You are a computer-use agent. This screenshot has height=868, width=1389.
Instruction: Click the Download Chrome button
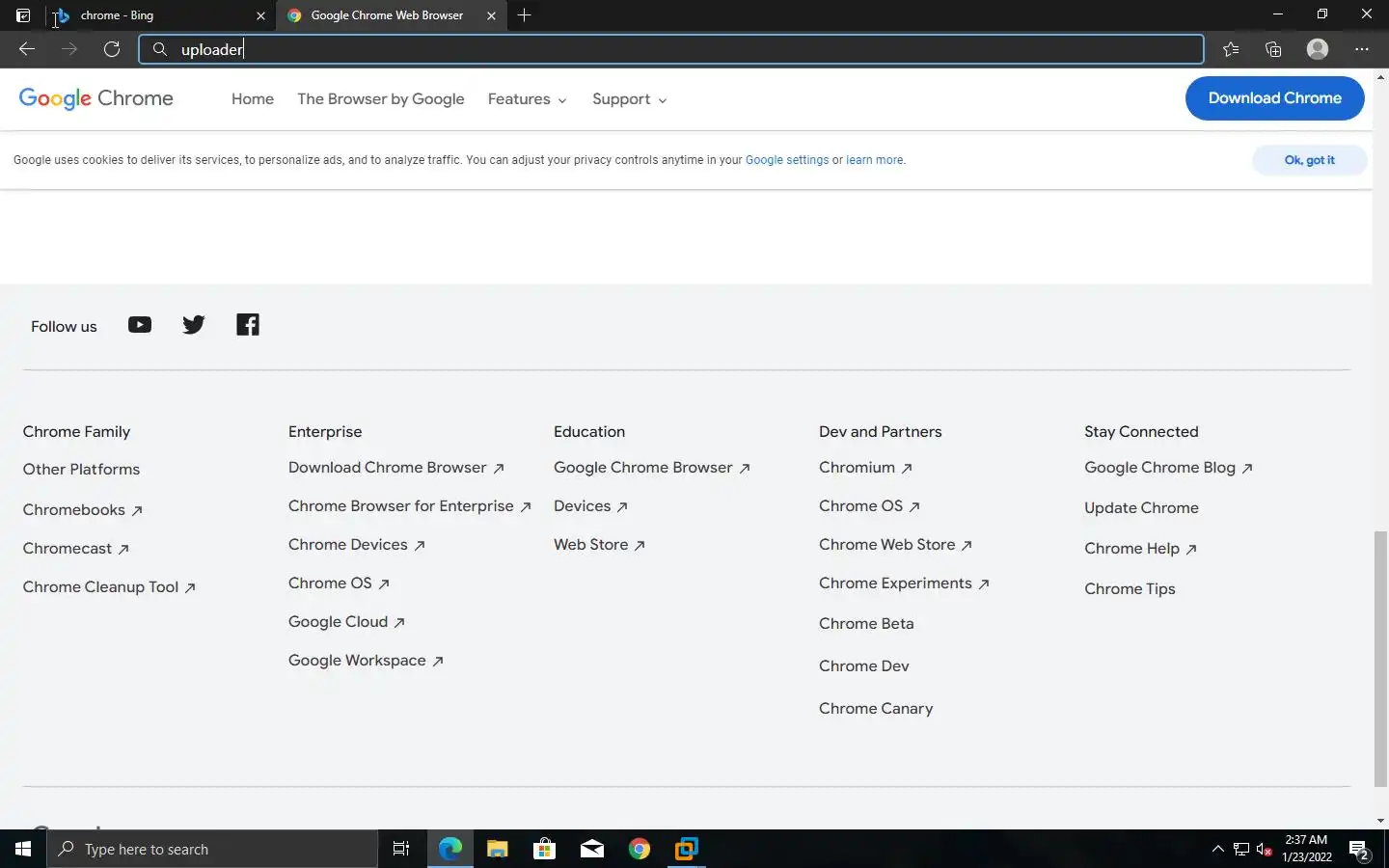(x=1274, y=98)
